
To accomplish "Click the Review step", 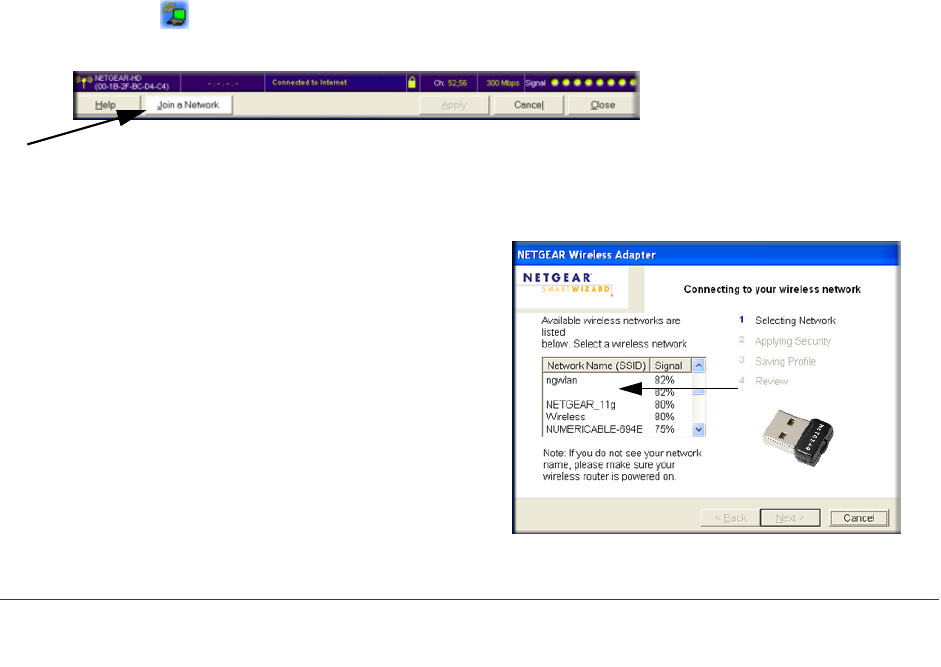I will (x=771, y=381).
